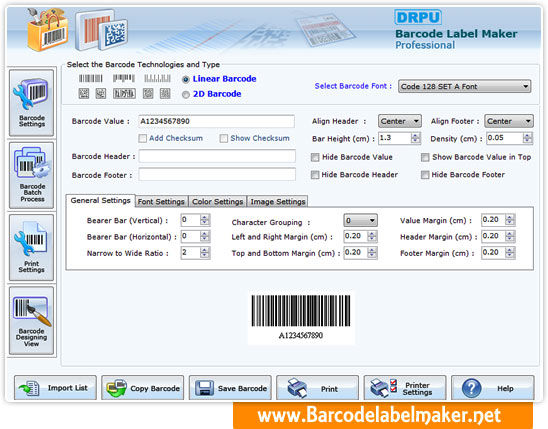
Task: Open the Character Grouping dropdown
Action: [x=360, y=220]
